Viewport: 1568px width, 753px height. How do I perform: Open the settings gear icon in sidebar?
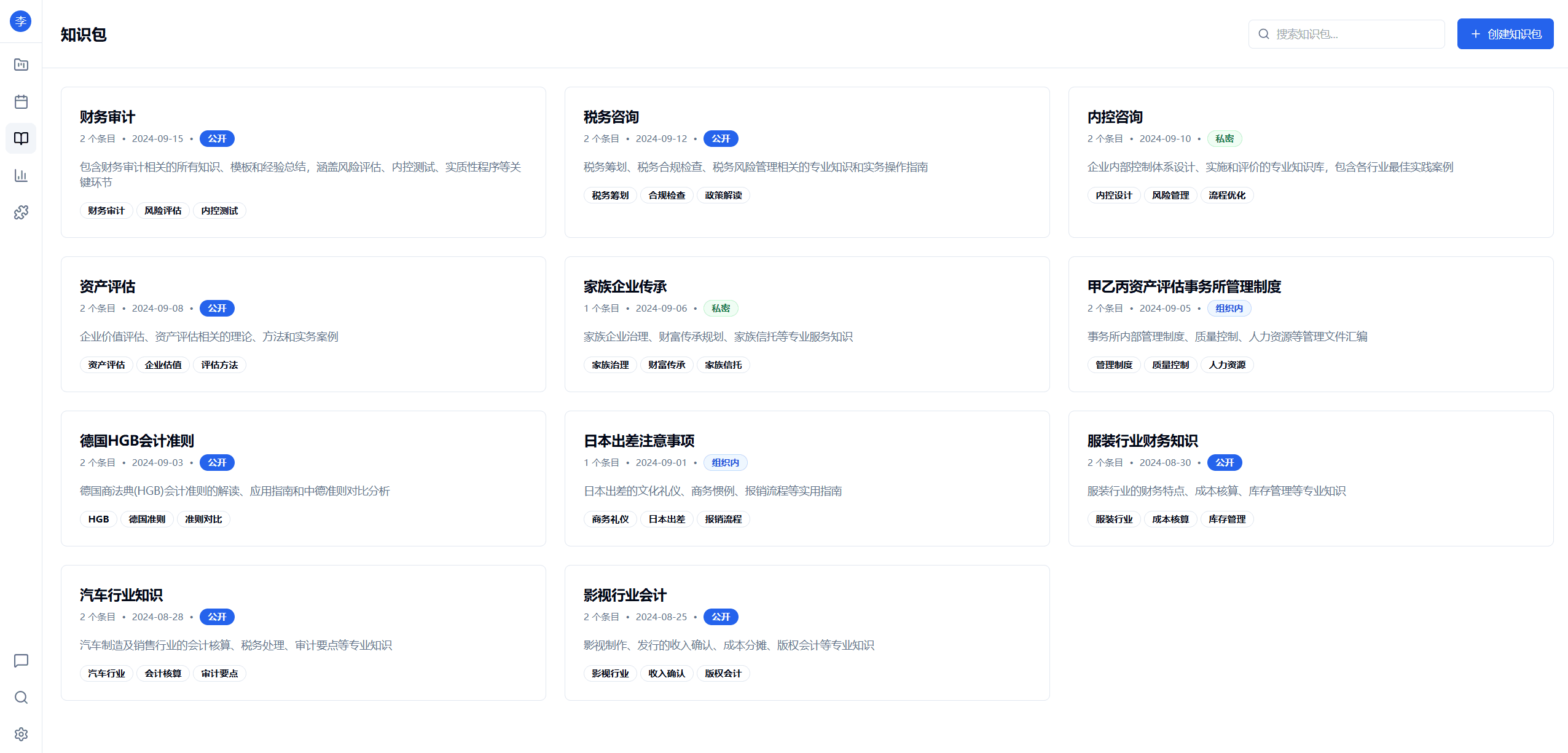coord(21,734)
